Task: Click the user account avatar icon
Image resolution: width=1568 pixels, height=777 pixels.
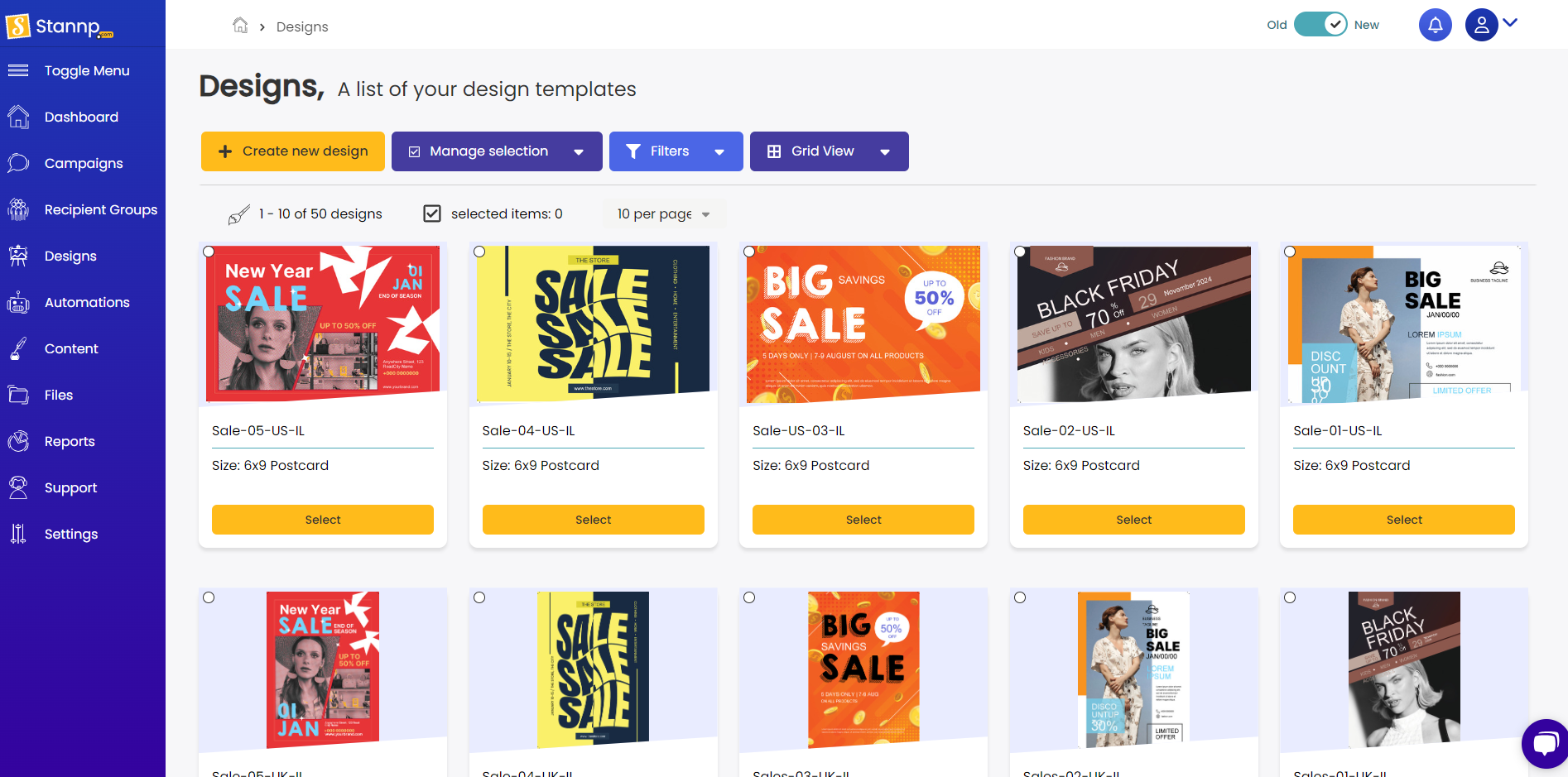Action: [1481, 25]
